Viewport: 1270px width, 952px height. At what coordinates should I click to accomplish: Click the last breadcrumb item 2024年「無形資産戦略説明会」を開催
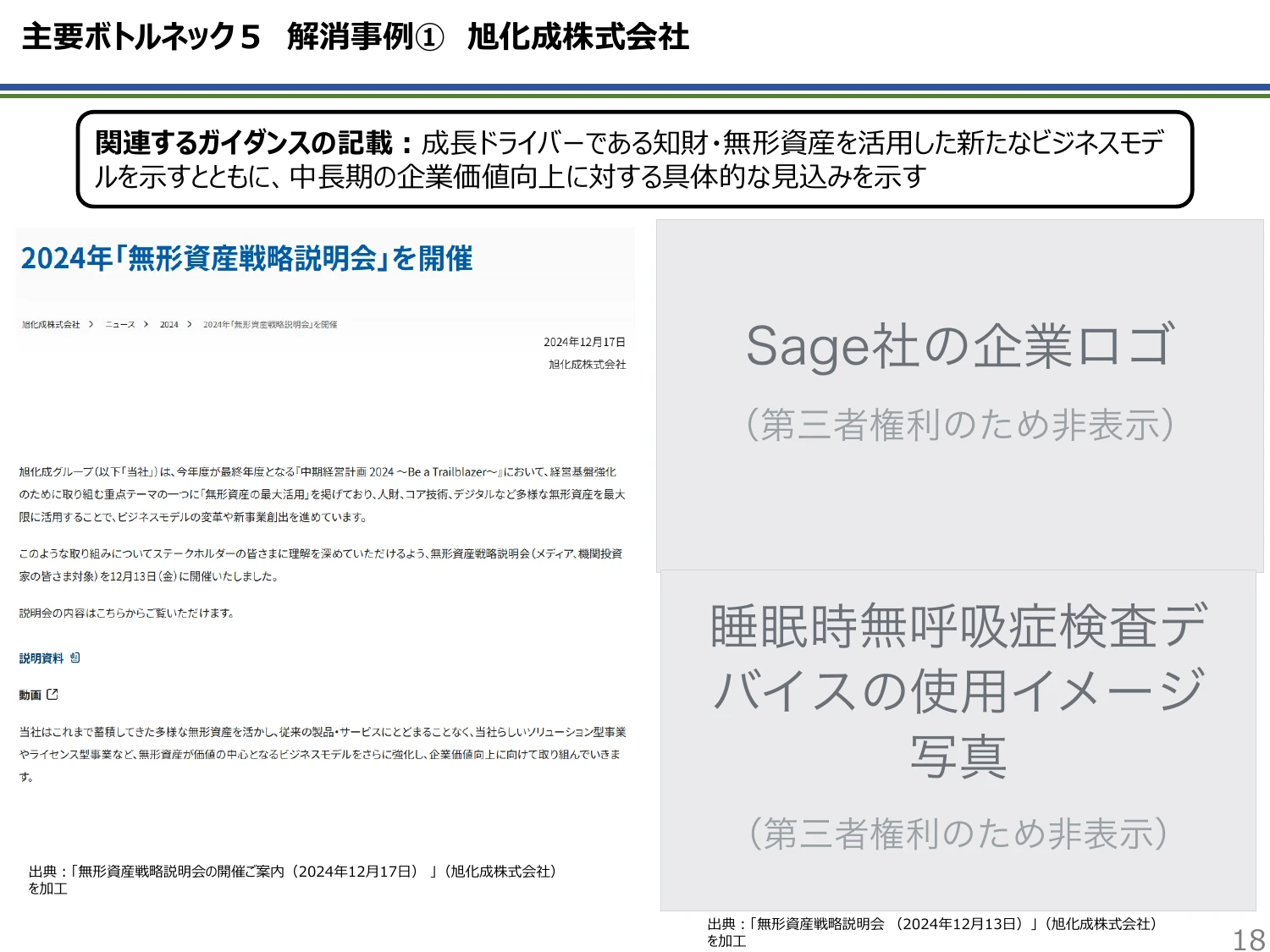pos(270,325)
